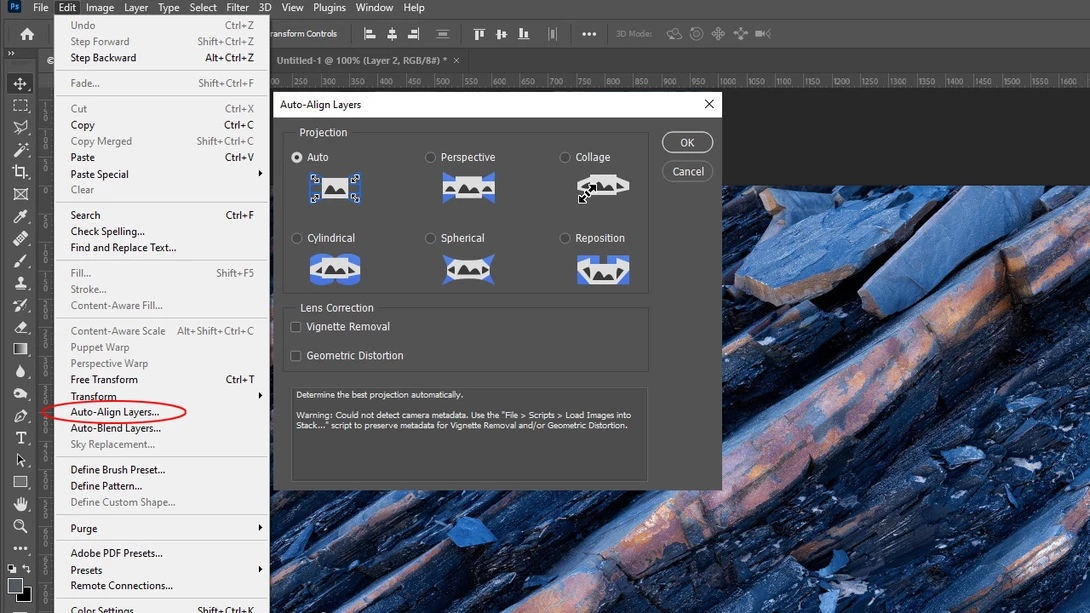Select the Hand tool
The width and height of the screenshot is (1090, 613).
point(20,504)
